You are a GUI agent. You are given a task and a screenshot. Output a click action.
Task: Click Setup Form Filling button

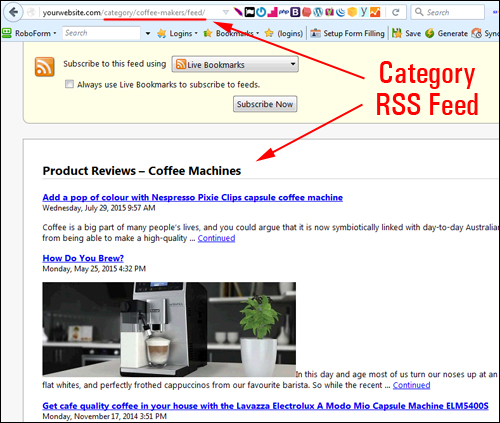pyautogui.click(x=347, y=33)
